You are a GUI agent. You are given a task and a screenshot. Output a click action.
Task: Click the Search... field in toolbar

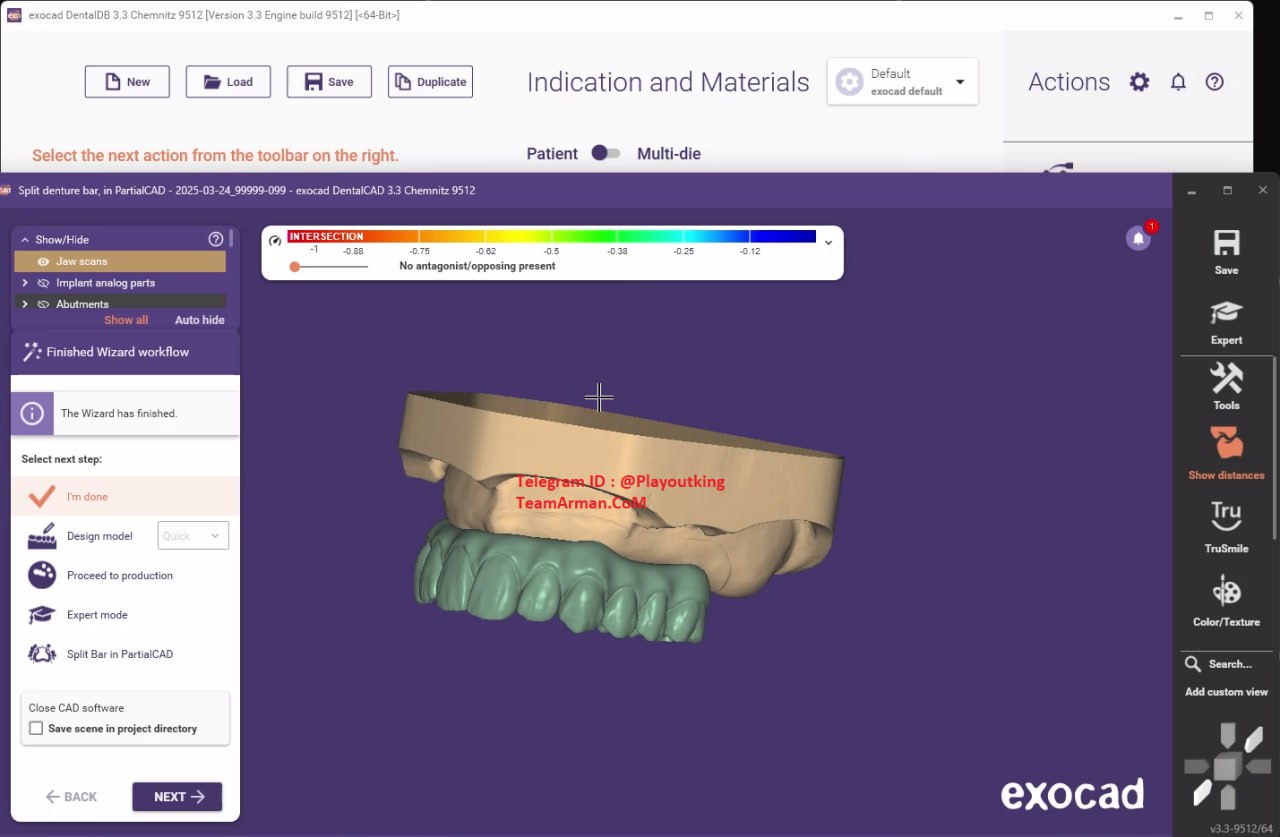tap(1230, 664)
